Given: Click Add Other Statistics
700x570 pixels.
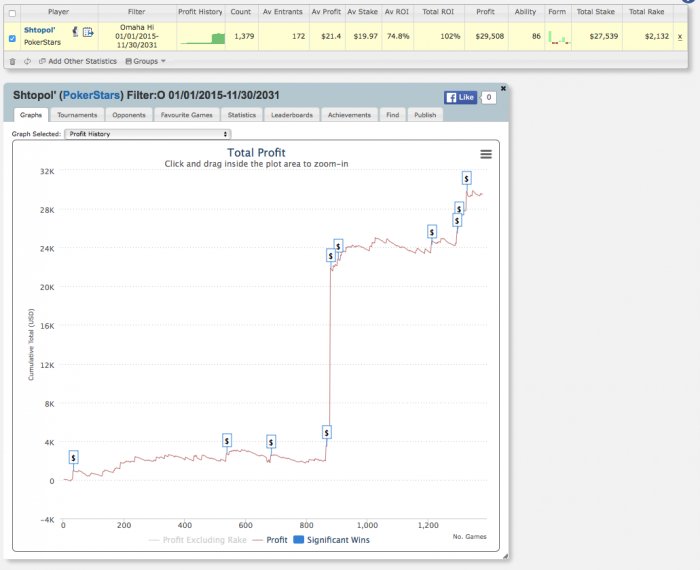Looking at the screenshot, I should point(78,61).
